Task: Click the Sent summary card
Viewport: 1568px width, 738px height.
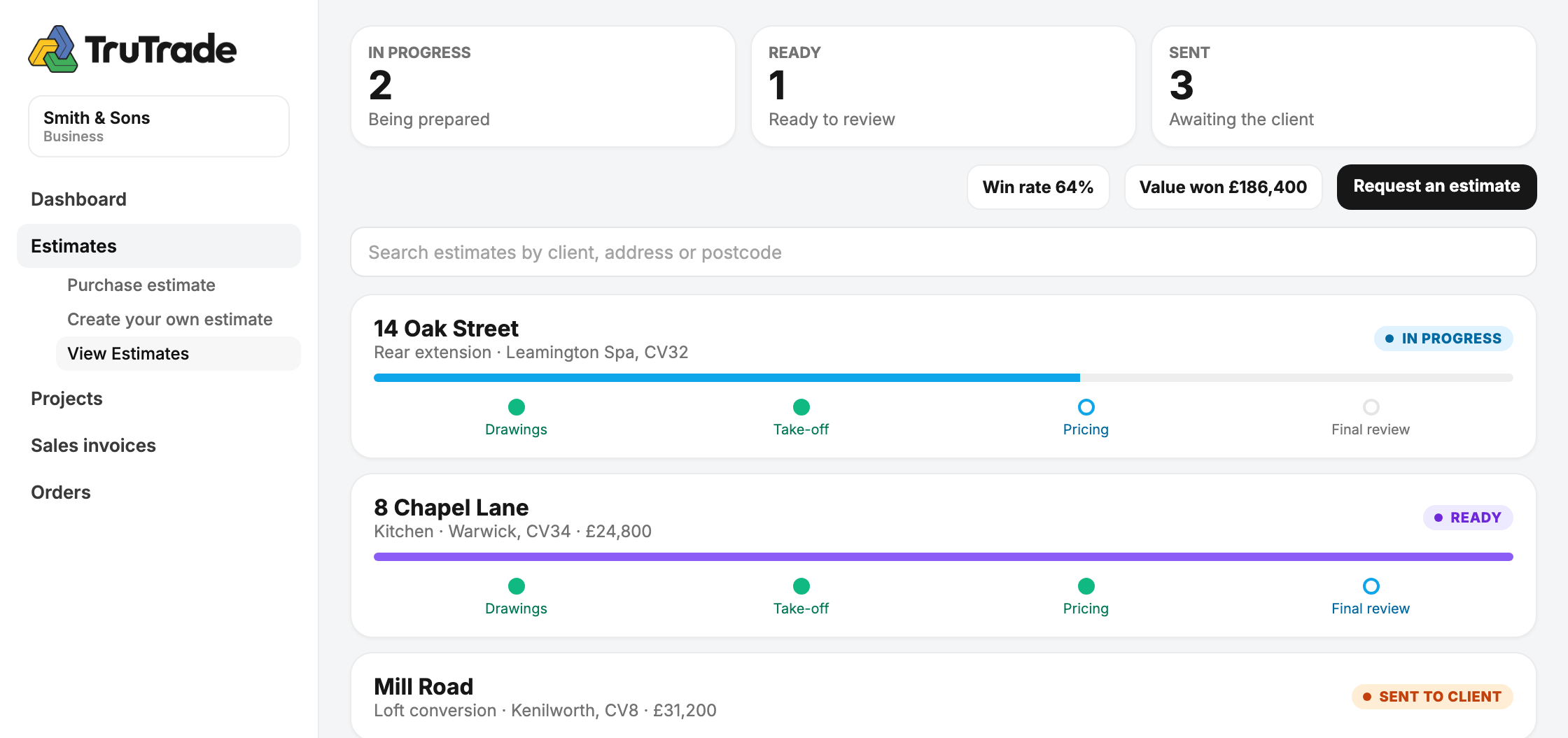Action: point(1344,87)
